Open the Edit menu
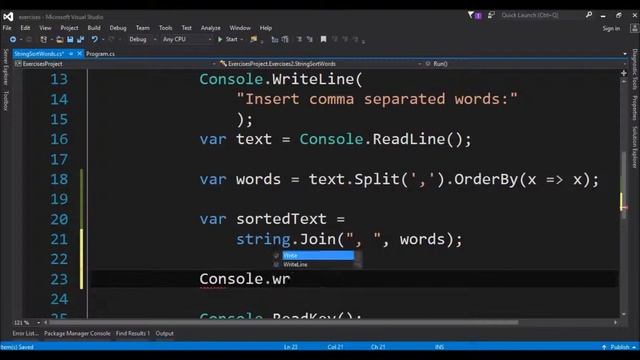 coord(25,28)
